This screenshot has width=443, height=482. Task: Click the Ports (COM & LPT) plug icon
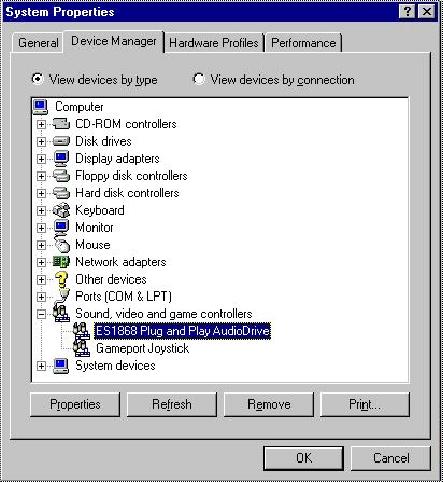point(62,296)
